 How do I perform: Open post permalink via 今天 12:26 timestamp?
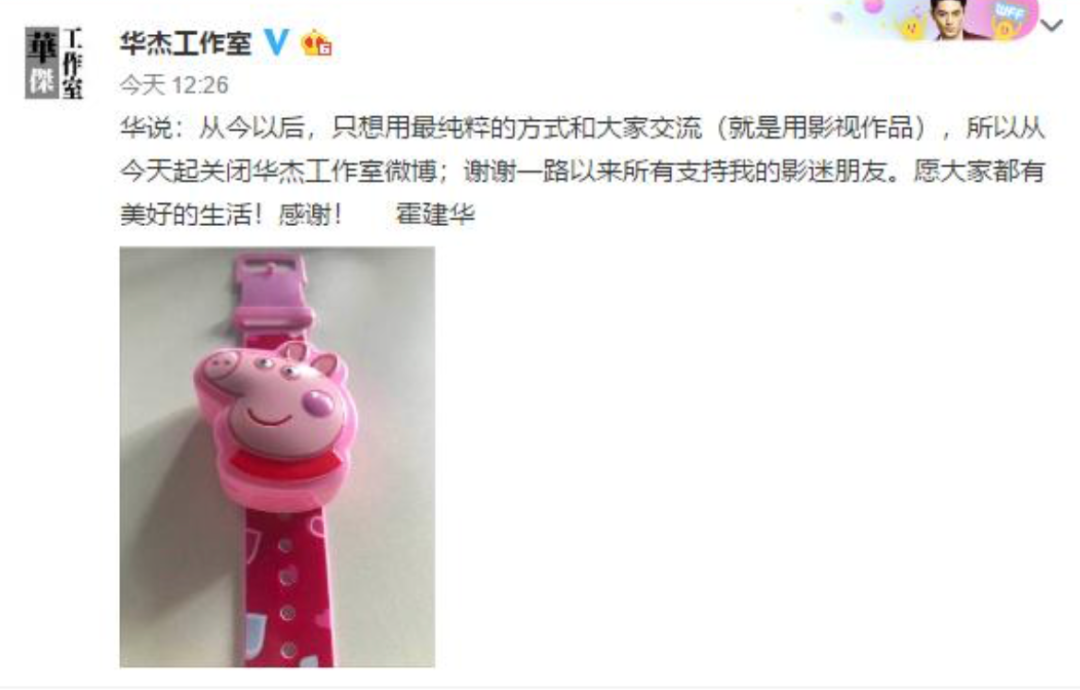click(174, 85)
